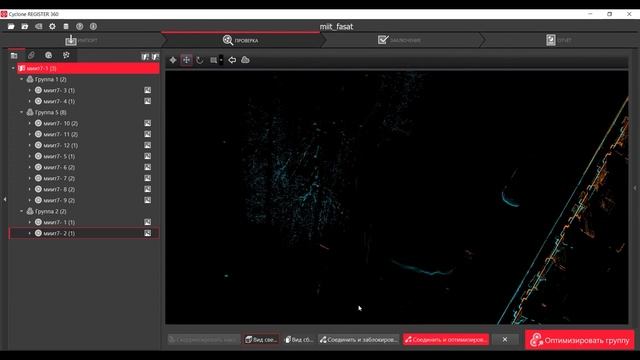
Task: Open settings gear in top toolbar
Action: [52, 27]
